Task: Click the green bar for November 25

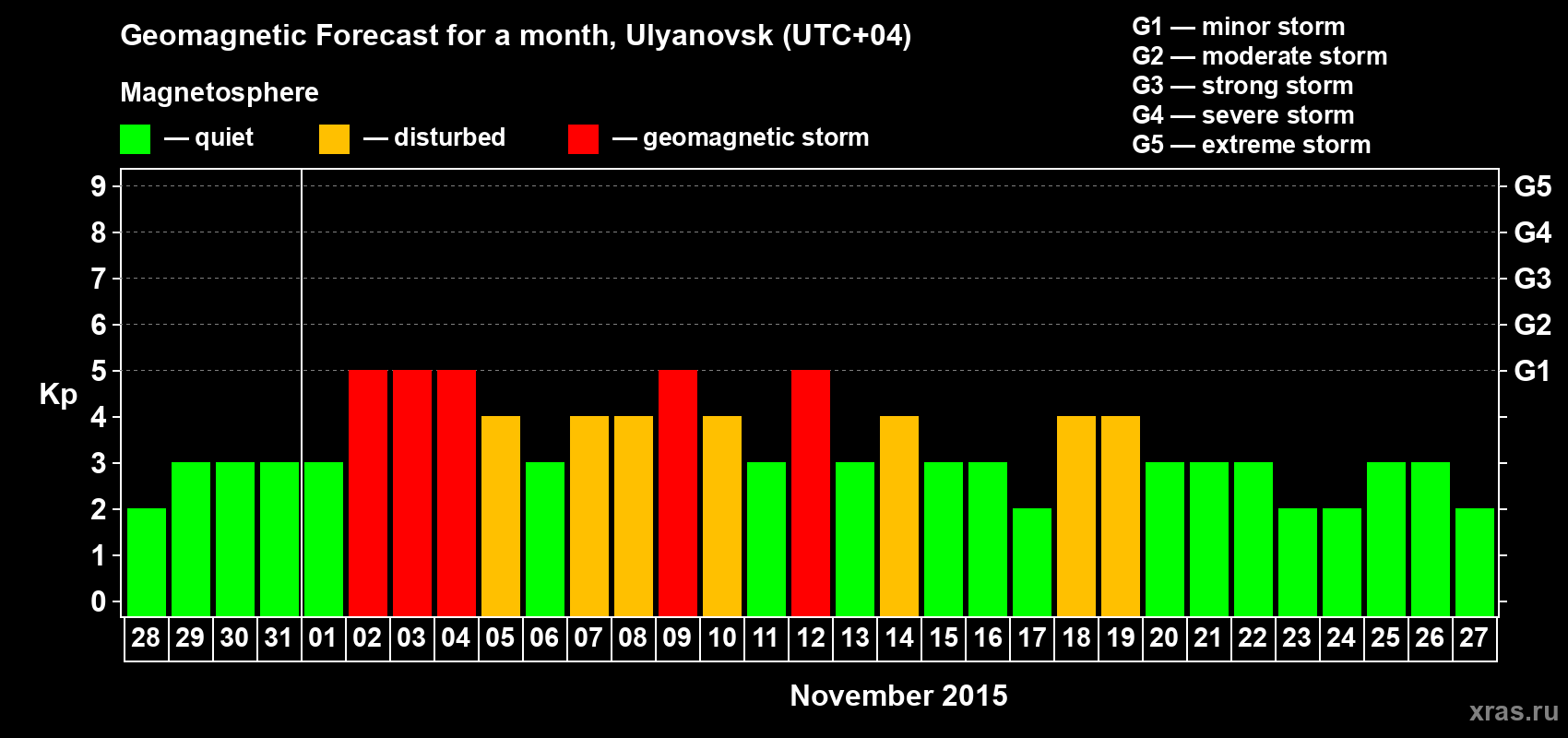Action: [x=1386, y=539]
